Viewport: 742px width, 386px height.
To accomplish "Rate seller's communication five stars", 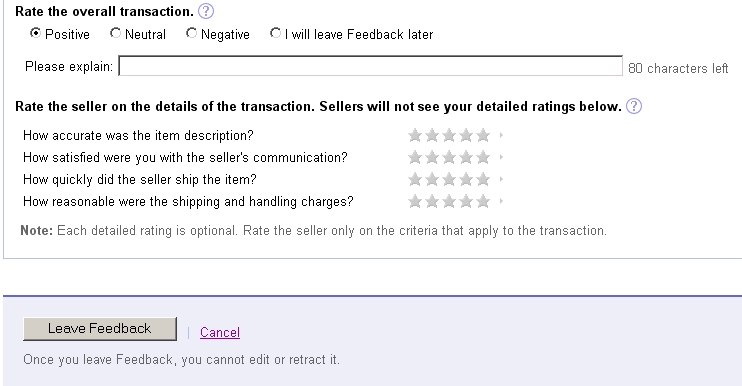I will coord(483,157).
